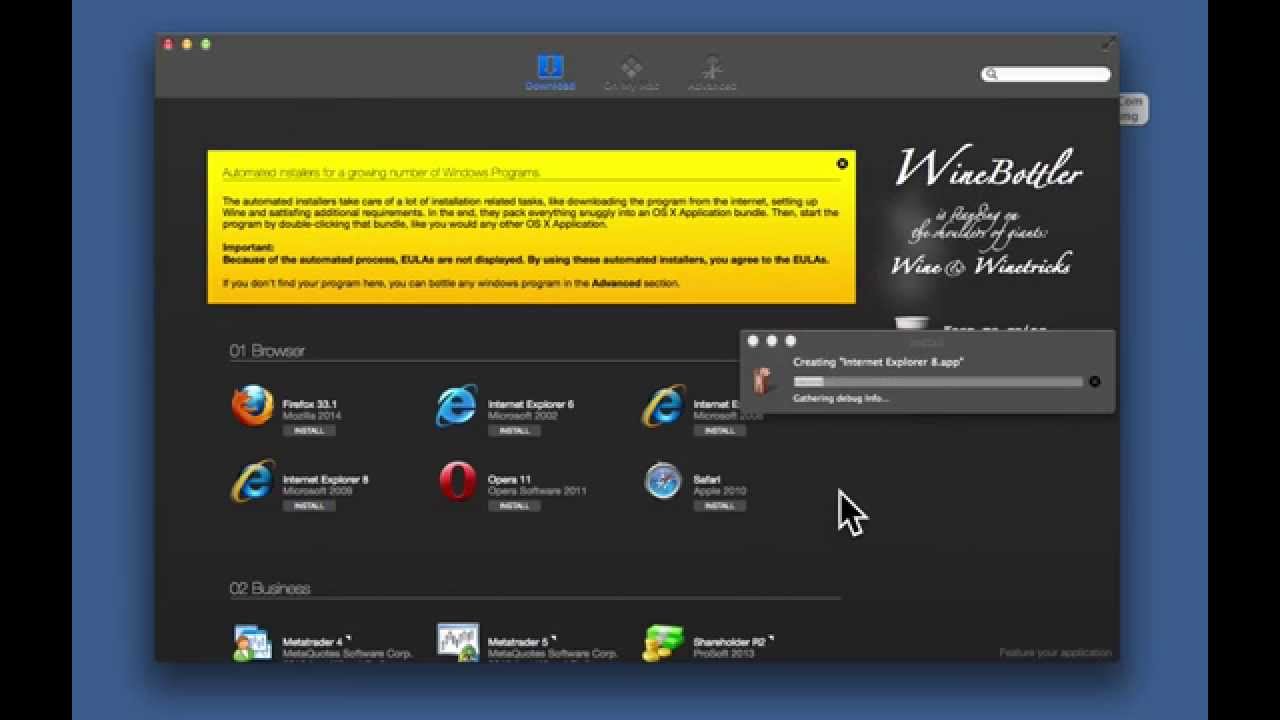This screenshot has height=720, width=1280.
Task: Install Safari
Action: [719, 506]
